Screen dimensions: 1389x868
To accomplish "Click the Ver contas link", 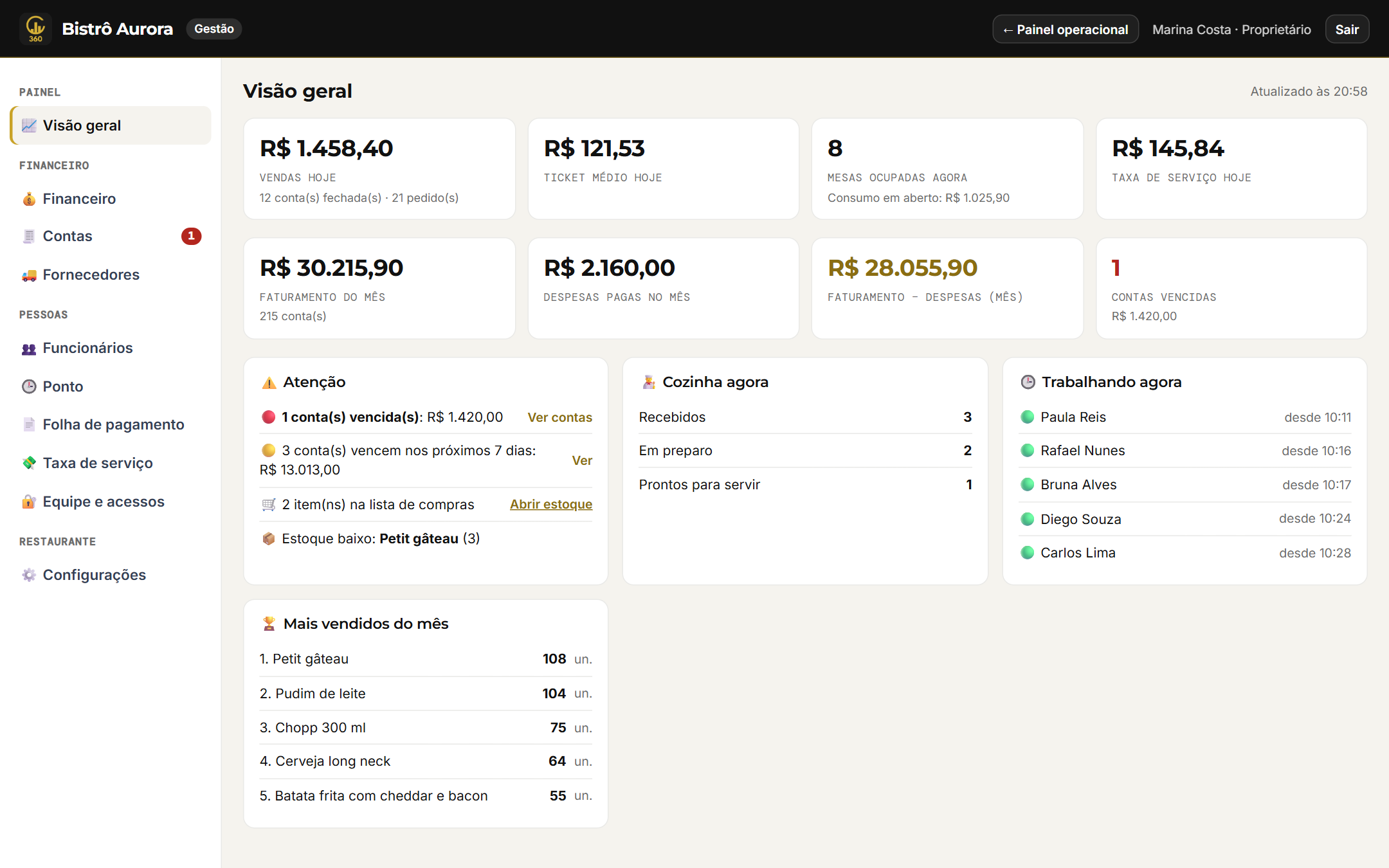I will tap(559, 417).
